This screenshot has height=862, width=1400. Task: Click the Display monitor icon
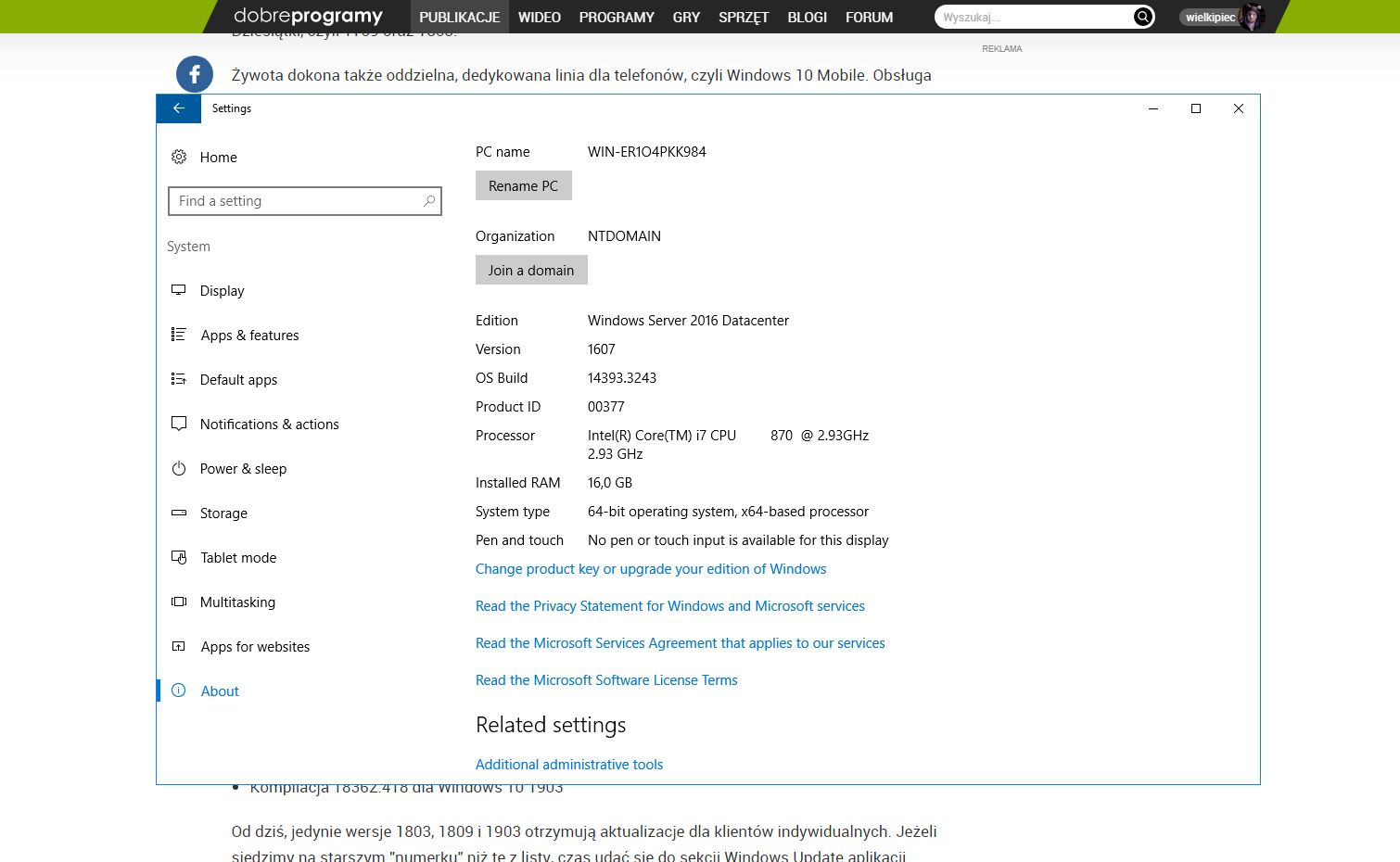tap(179, 291)
